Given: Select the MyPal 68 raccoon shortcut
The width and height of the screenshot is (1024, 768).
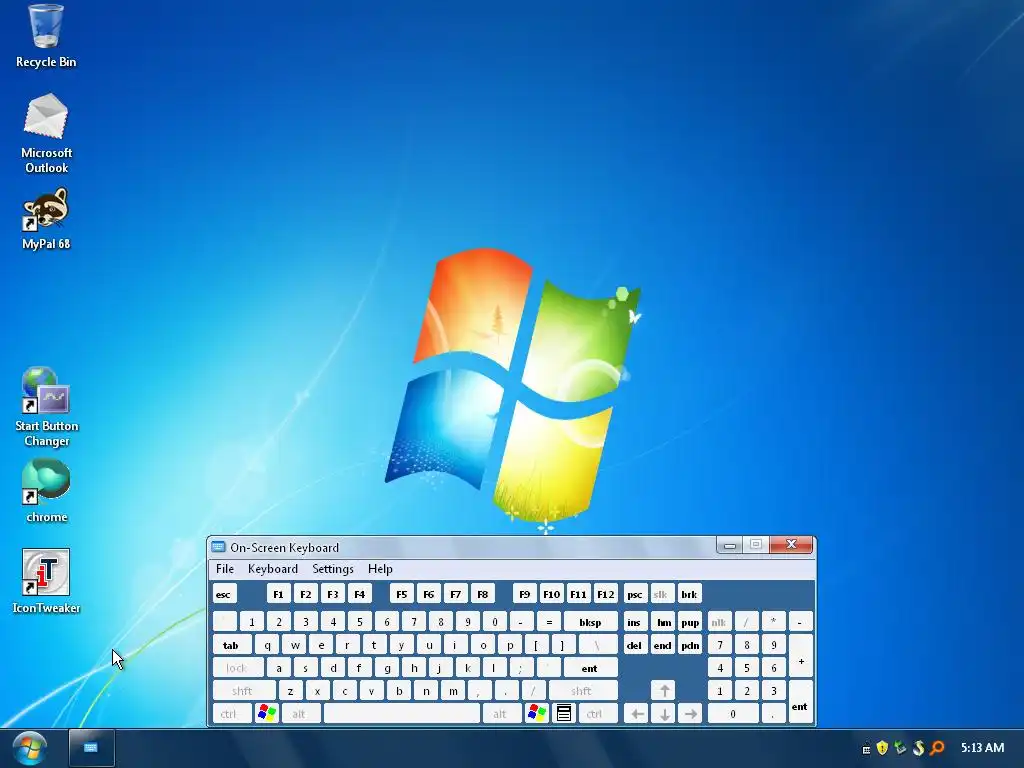Looking at the screenshot, I should tap(46, 219).
